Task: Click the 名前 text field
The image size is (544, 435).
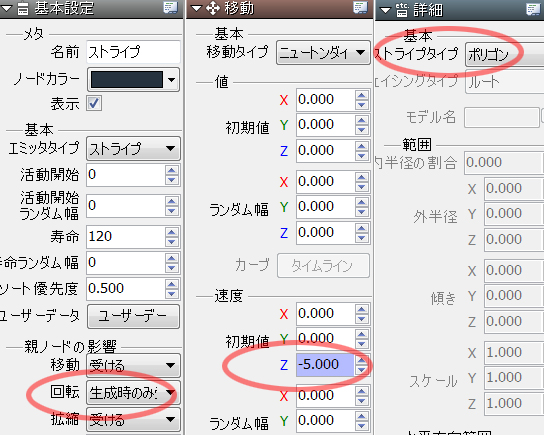Action: point(133,52)
